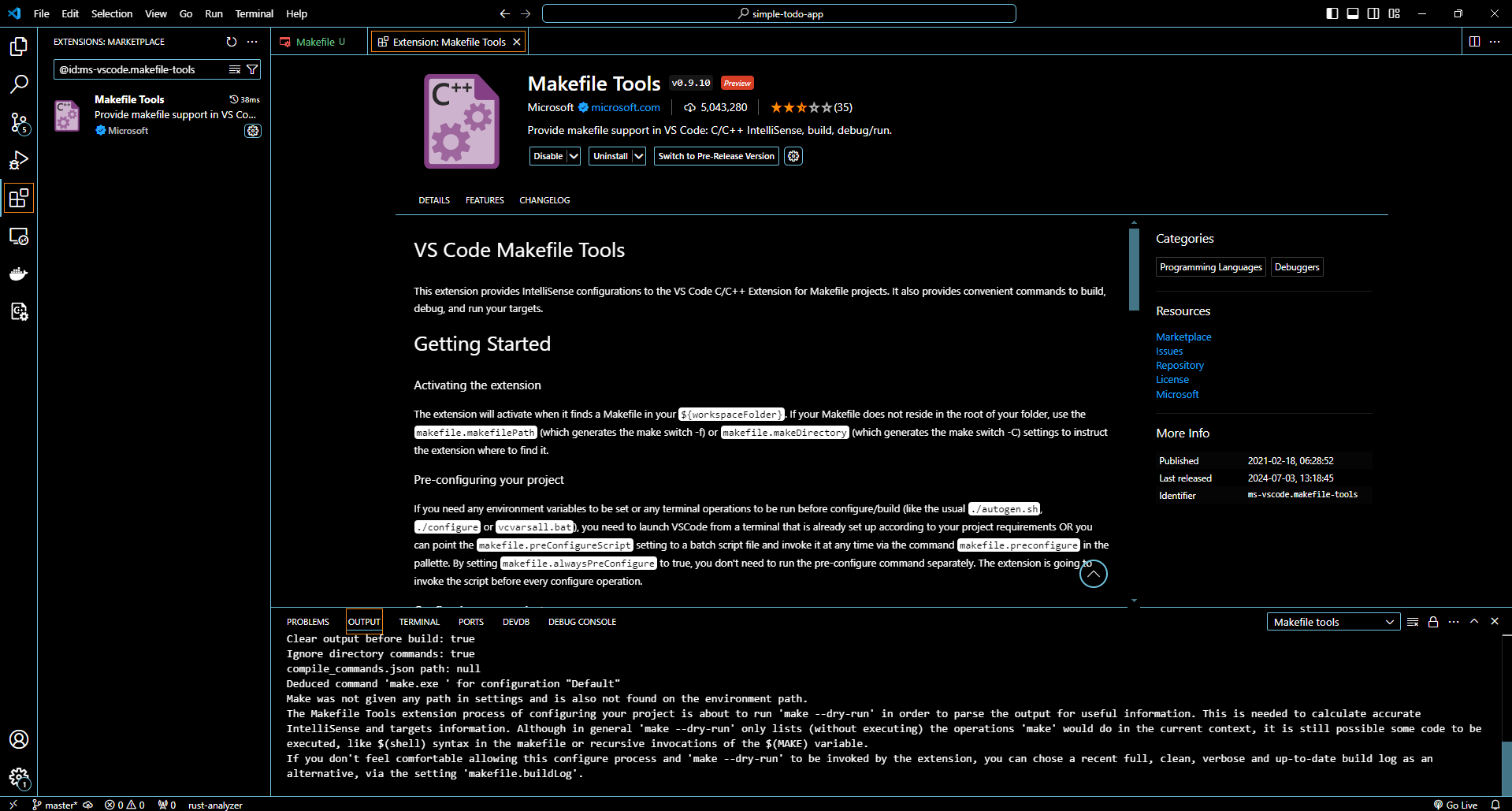Open the Run and Debug view
Screen dimensions: 1512x811
(x=19, y=160)
